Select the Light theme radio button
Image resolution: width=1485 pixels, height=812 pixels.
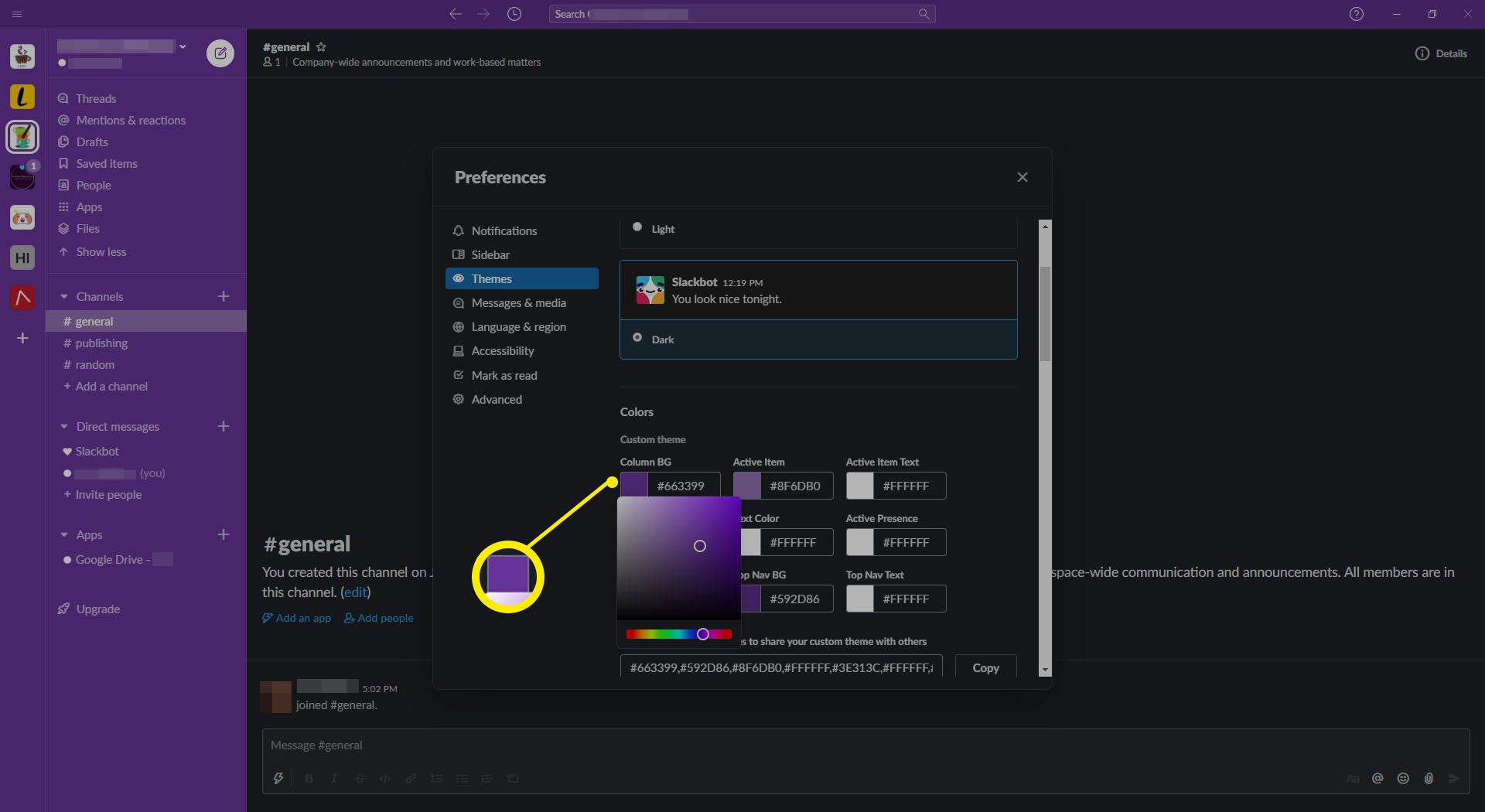tap(637, 227)
